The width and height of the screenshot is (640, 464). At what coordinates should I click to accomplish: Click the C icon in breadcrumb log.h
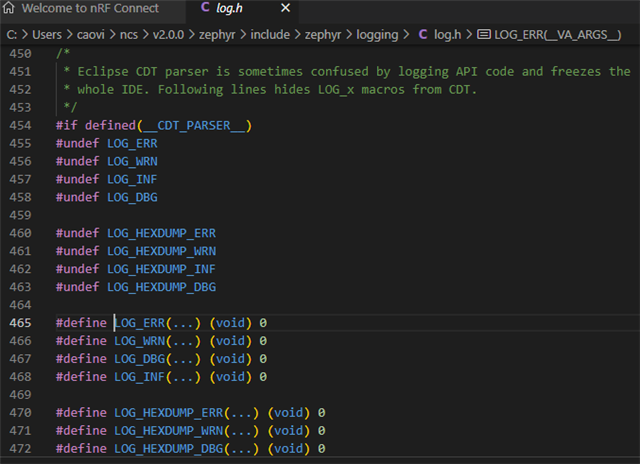[x=423, y=34]
